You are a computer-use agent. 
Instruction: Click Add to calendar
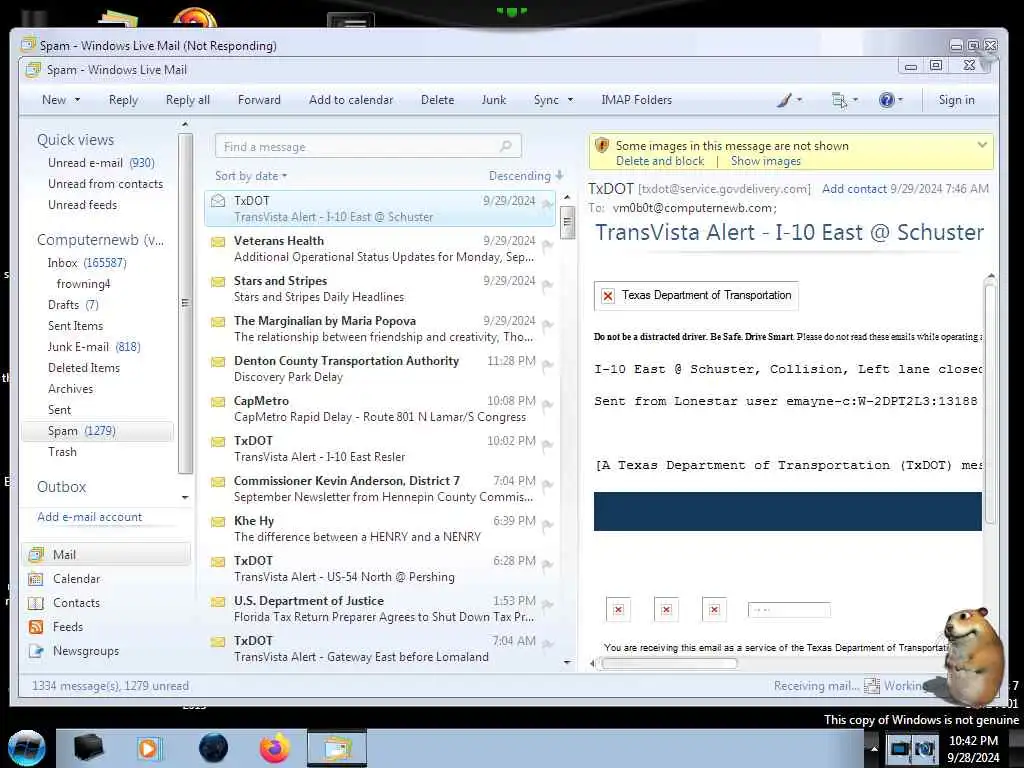pos(351,100)
